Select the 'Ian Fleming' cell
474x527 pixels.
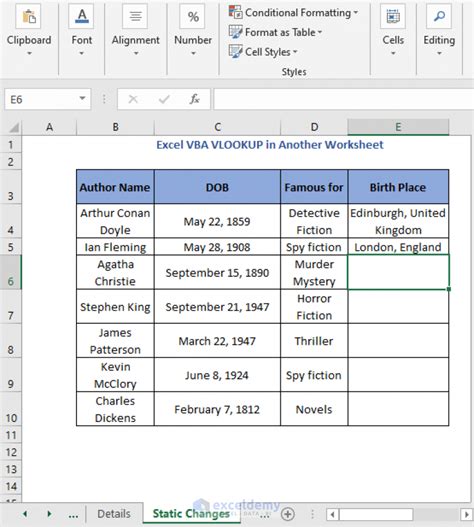[115, 247]
